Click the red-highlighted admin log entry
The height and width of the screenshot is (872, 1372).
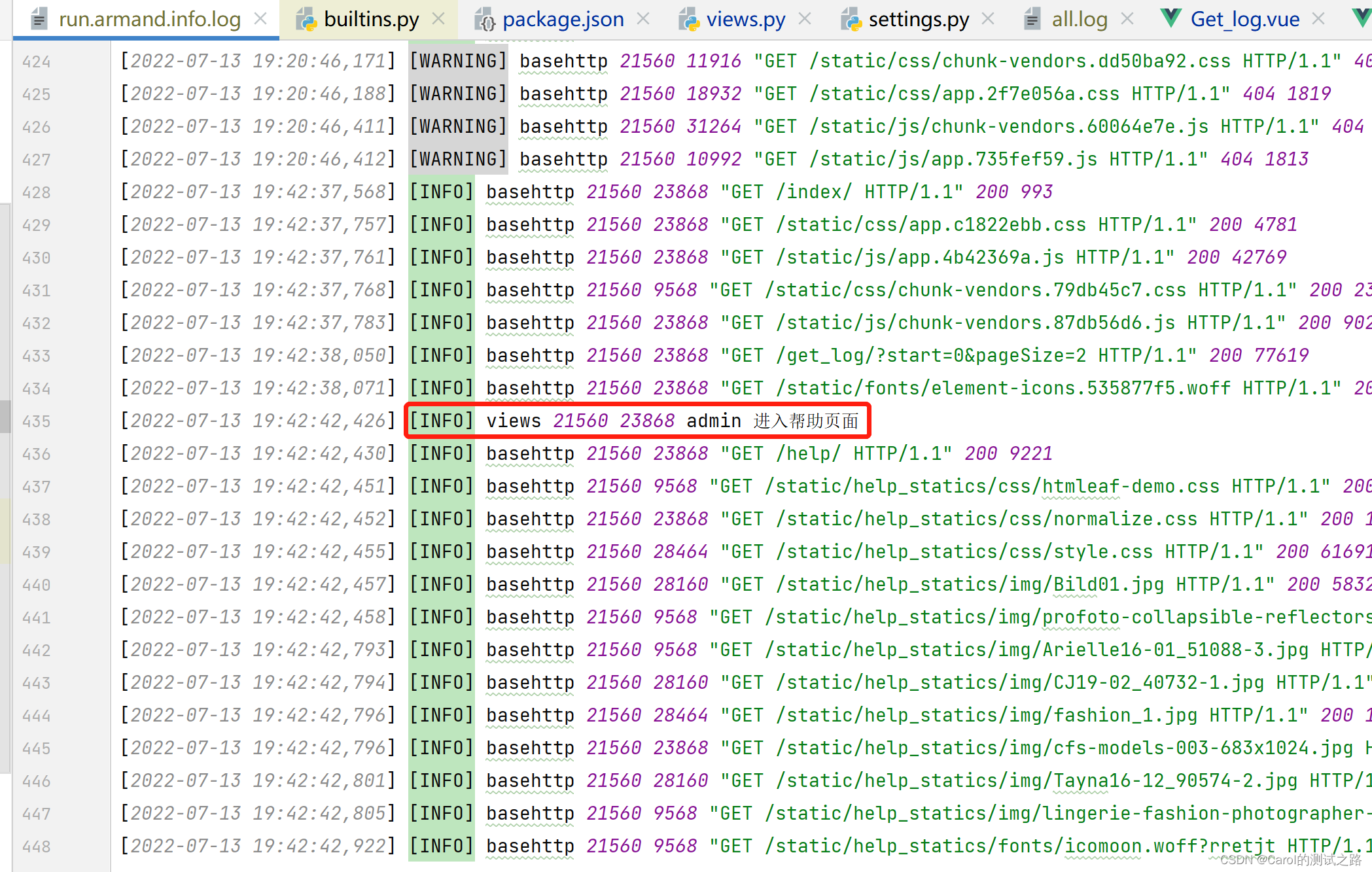(x=638, y=421)
